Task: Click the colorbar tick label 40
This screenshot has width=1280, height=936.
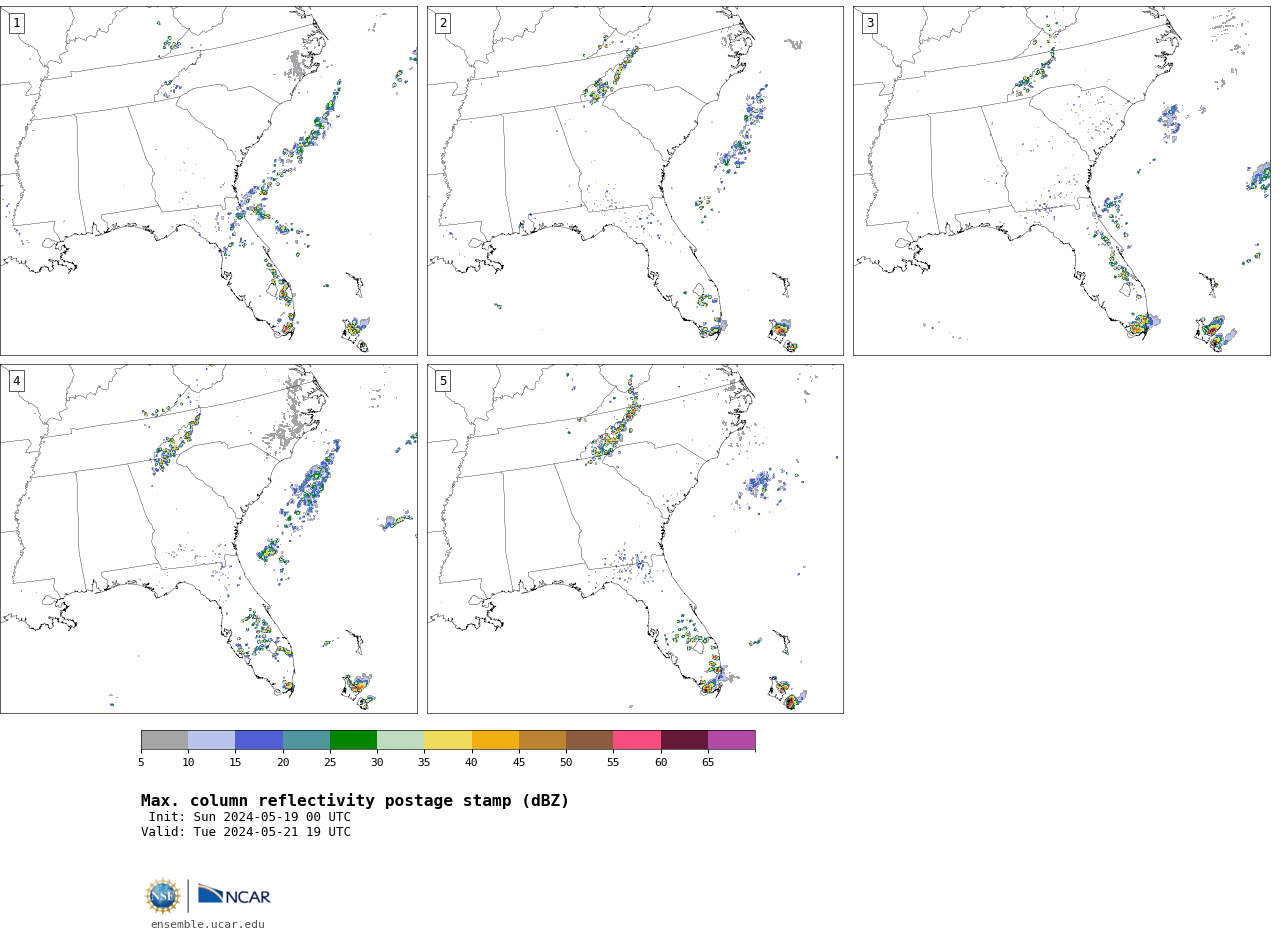Action: click(x=472, y=763)
